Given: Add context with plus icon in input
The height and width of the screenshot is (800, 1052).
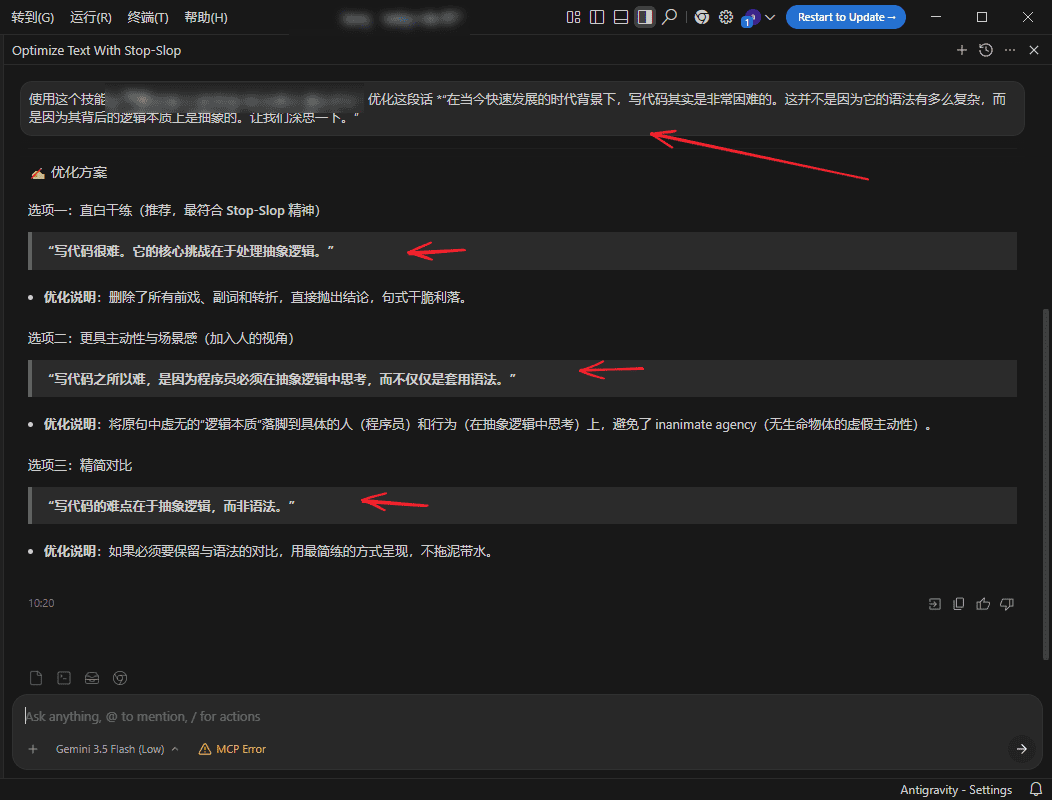Looking at the screenshot, I should pos(33,749).
